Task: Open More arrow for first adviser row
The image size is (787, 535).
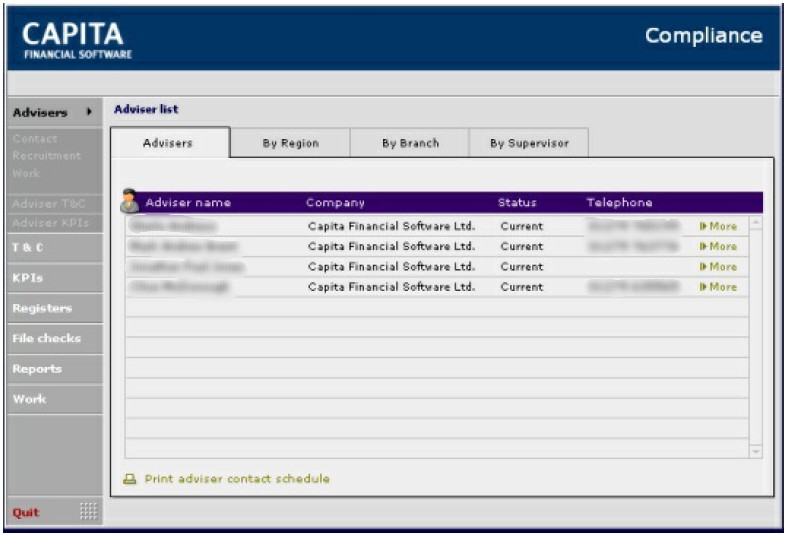Action: coord(703,226)
